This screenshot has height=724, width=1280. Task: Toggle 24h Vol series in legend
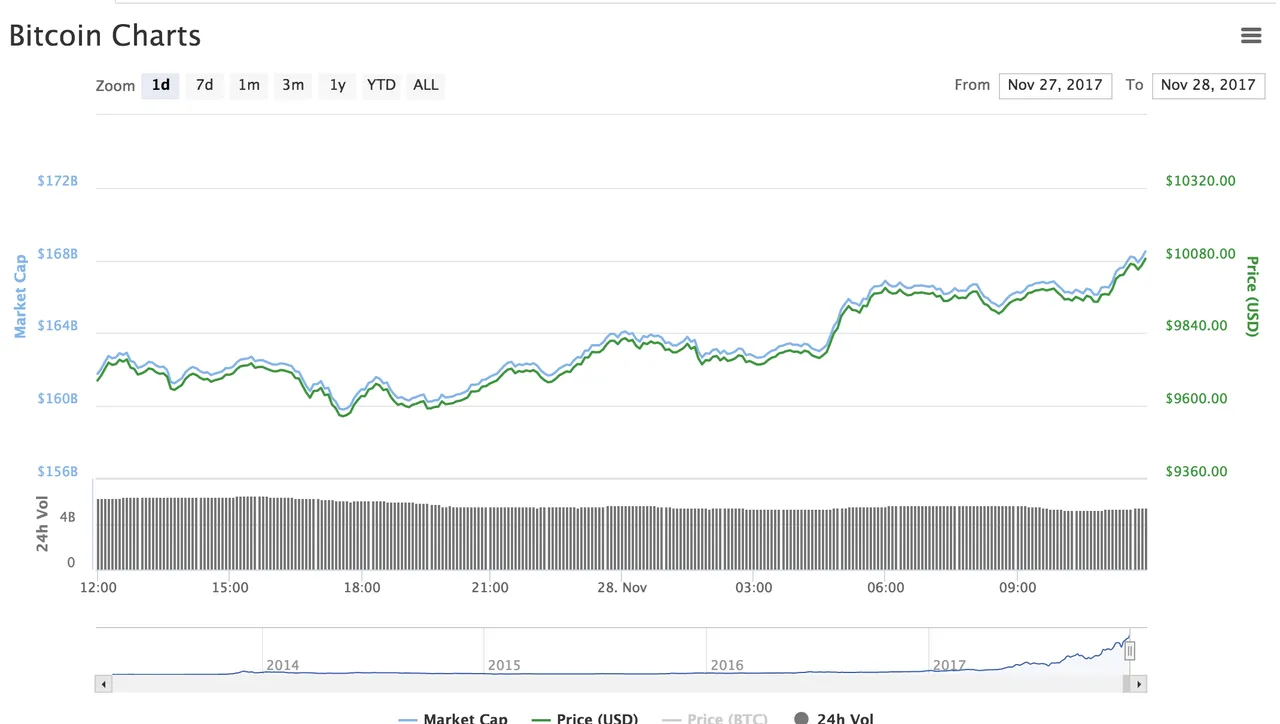click(834, 718)
